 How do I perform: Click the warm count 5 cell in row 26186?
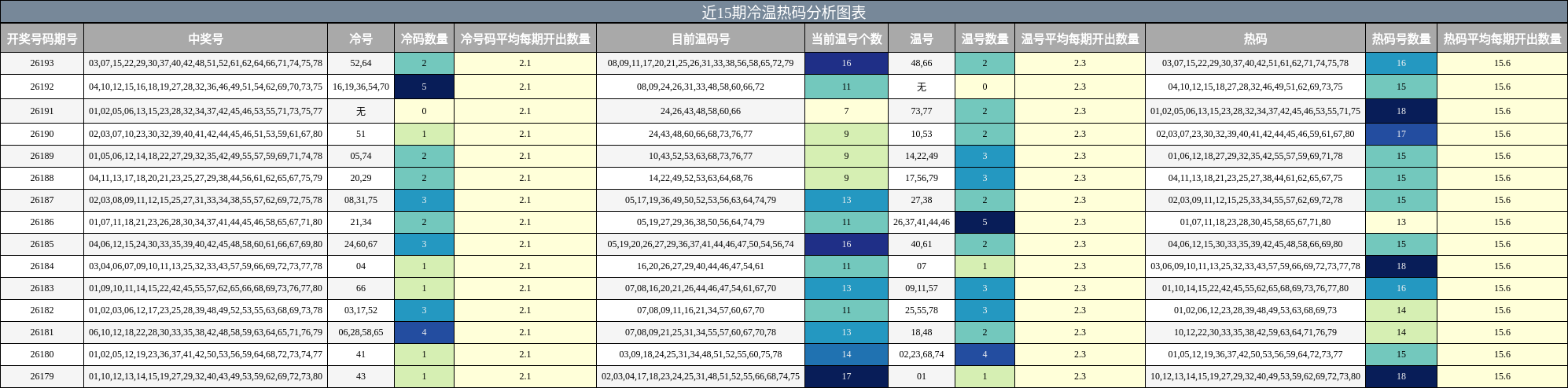tap(985, 222)
